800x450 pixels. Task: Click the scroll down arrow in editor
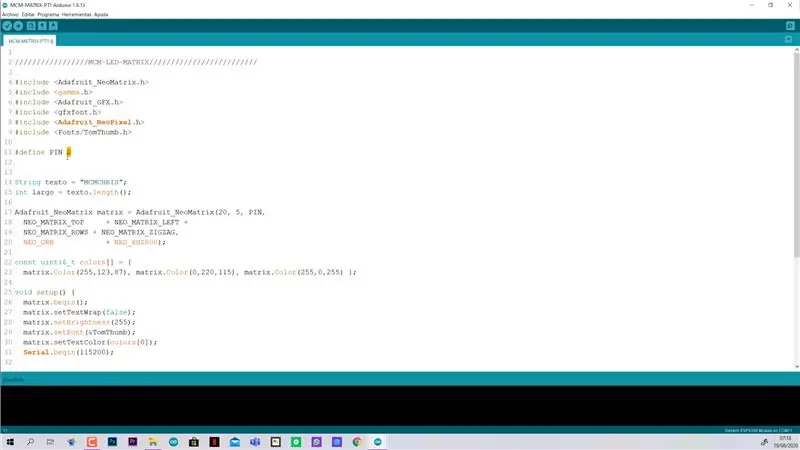pos(796,366)
